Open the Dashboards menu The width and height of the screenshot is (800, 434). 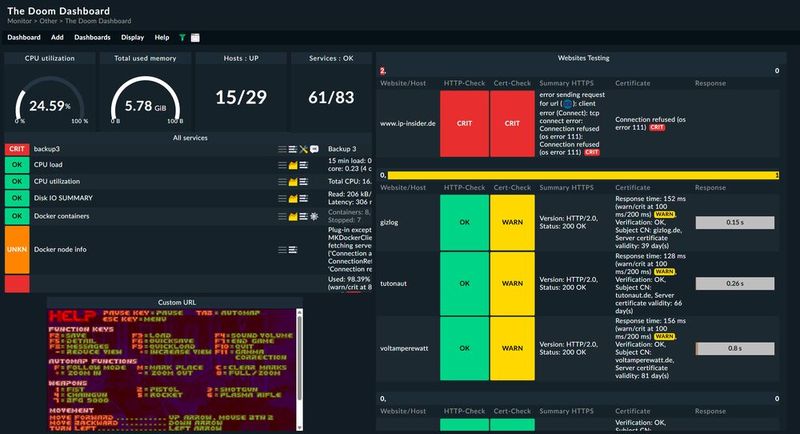click(x=92, y=37)
